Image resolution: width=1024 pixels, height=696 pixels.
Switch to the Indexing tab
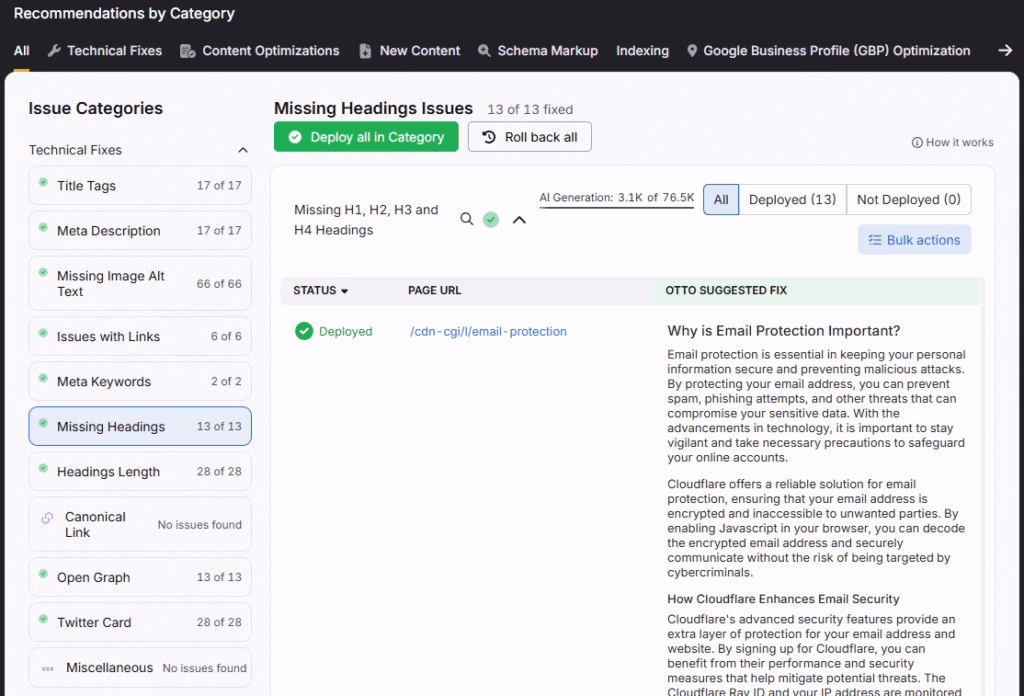642,50
